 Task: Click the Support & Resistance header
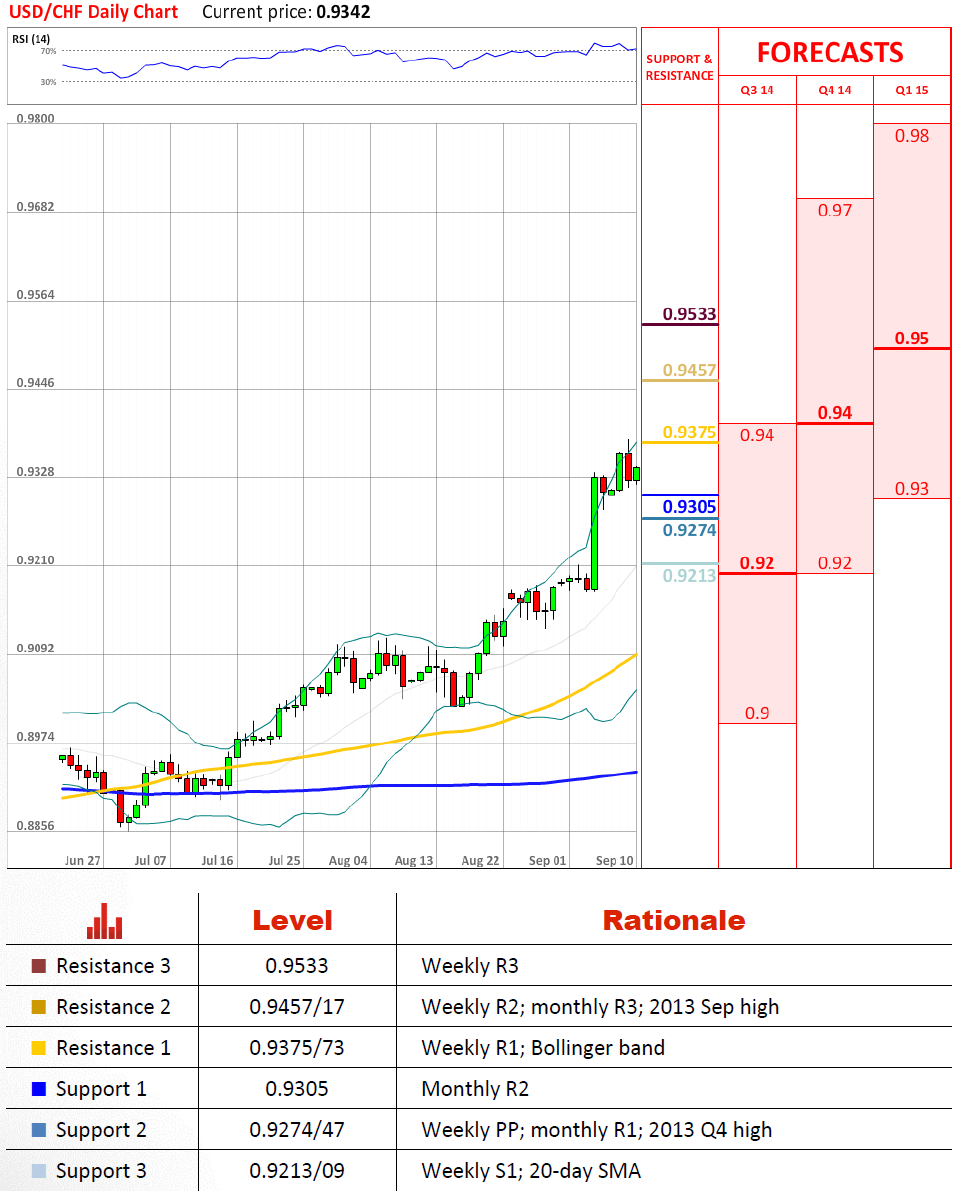(x=679, y=67)
